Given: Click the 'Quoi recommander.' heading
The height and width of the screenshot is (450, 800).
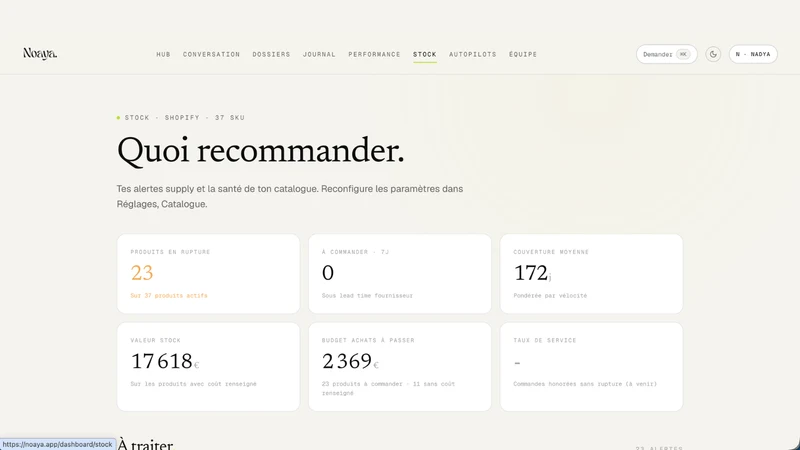Looking at the screenshot, I should coord(261,152).
